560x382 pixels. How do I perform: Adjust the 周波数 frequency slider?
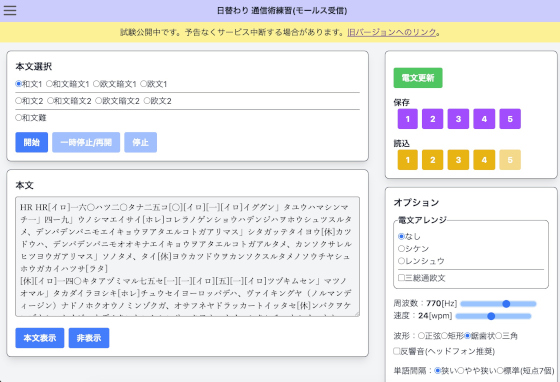(x=498, y=304)
